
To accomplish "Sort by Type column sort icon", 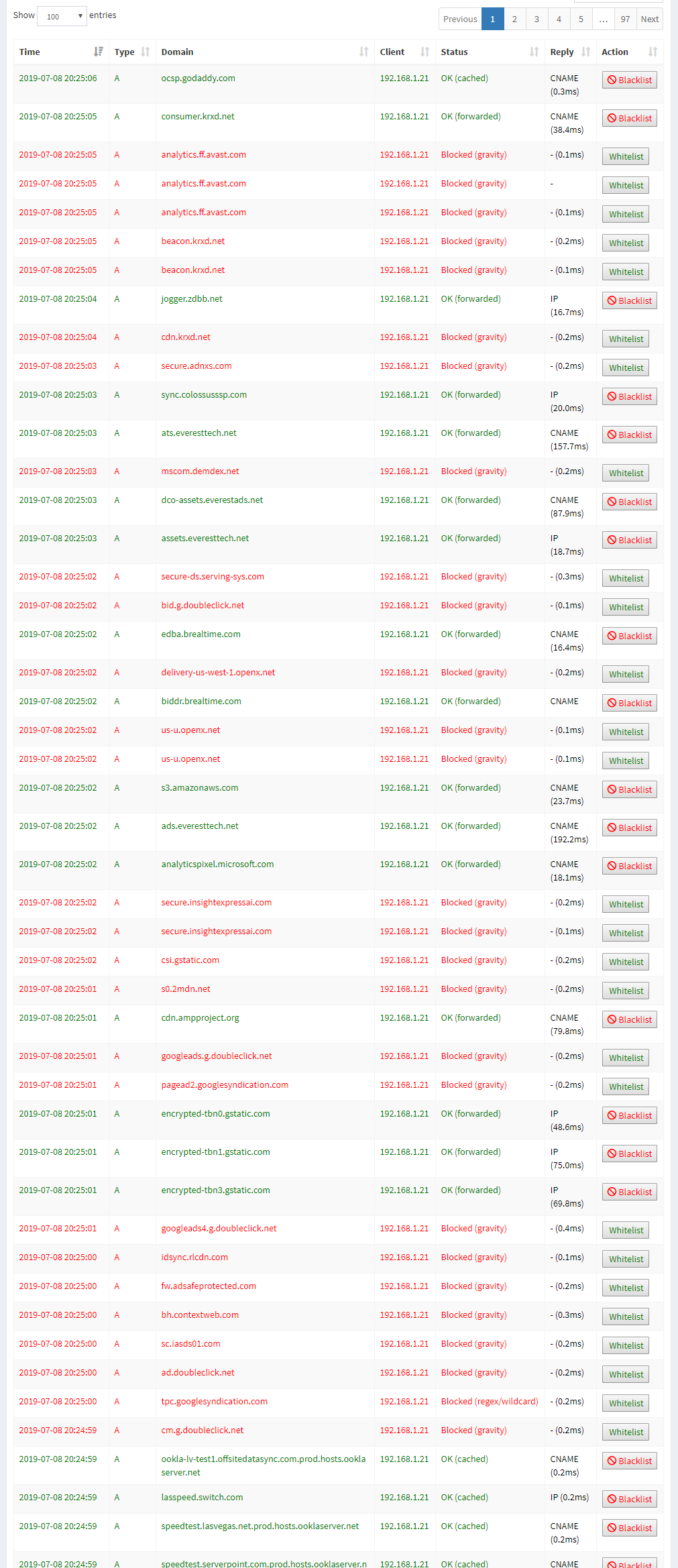I will pyautogui.click(x=146, y=52).
